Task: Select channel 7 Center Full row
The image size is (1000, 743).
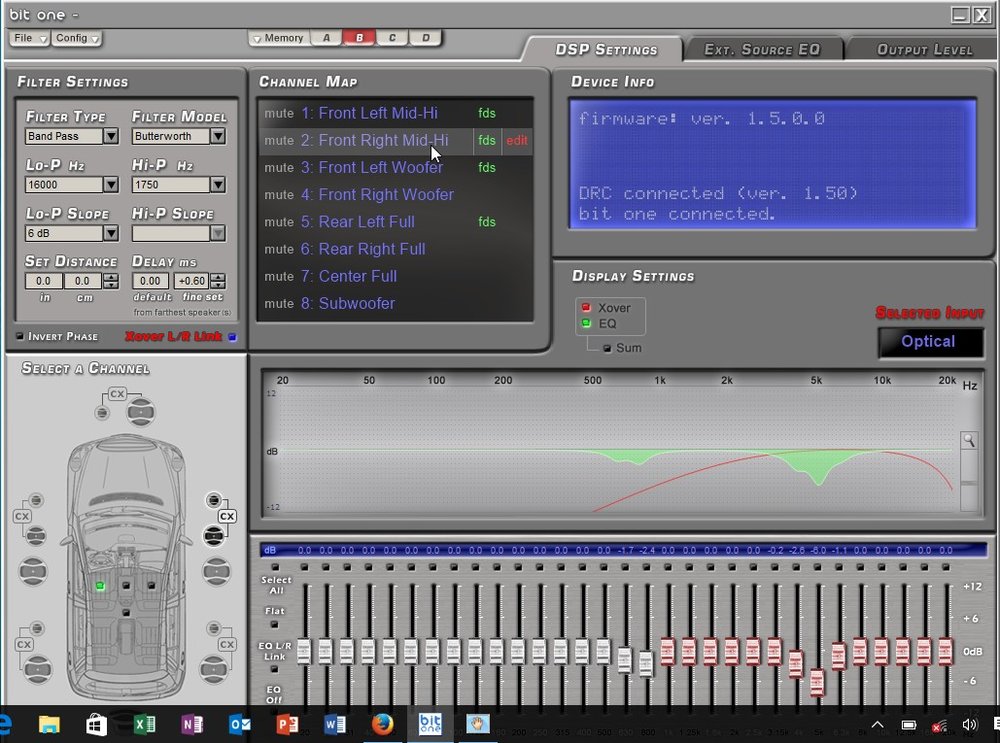Action: click(x=395, y=276)
